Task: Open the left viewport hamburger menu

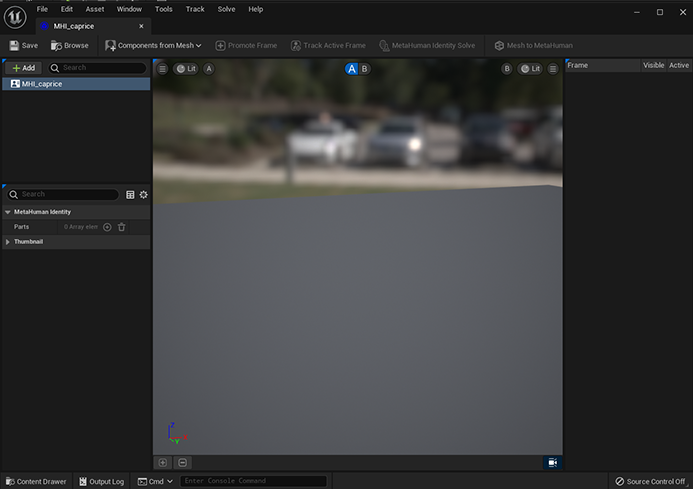Action: (x=163, y=69)
